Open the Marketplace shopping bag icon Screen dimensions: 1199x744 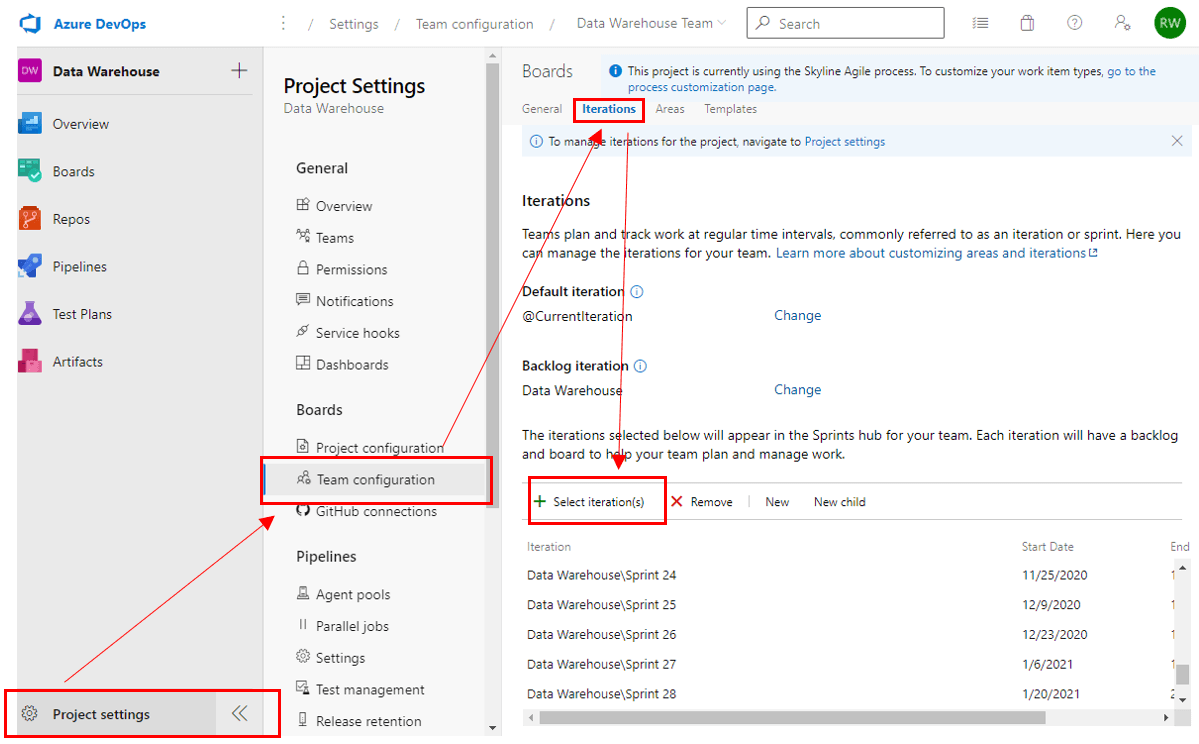pyautogui.click(x=1027, y=22)
